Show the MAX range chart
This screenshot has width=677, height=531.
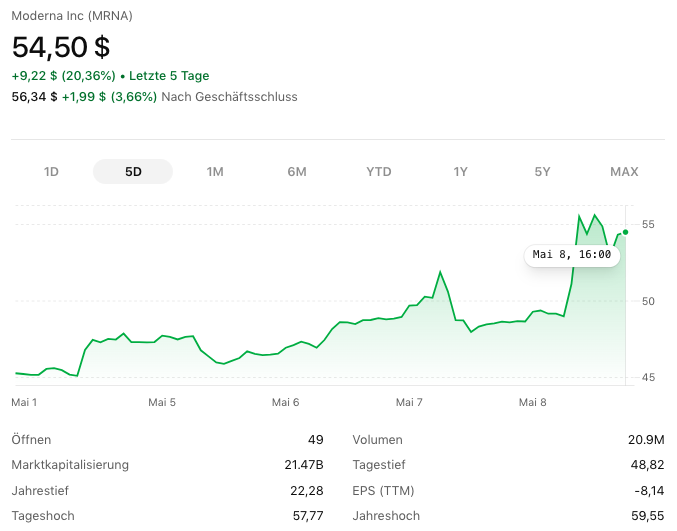pyautogui.click(x=624, y=172)
